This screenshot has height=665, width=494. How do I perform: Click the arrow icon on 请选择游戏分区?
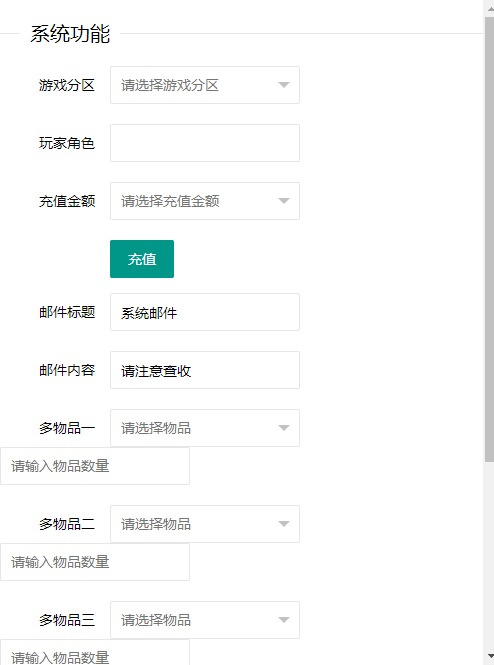pyautogui.click(x=284, y=85)
